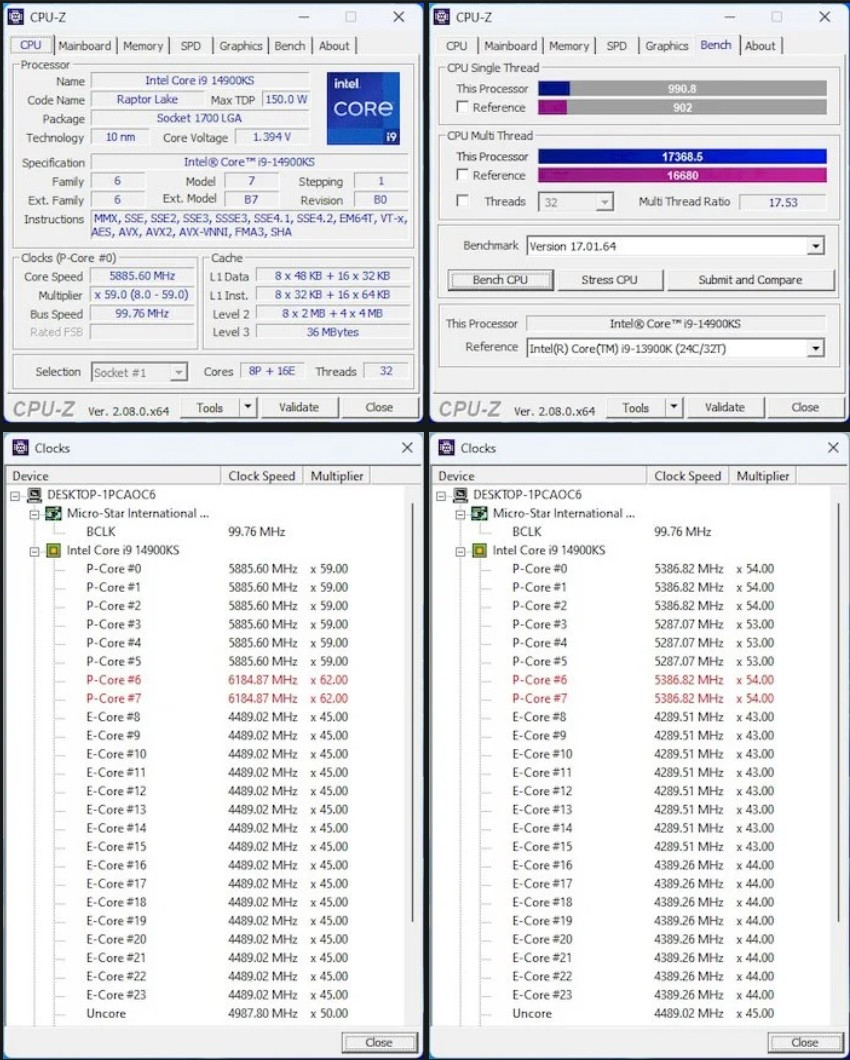
Task: Click Clock Speed column header in left Clocks
Action: click(x=262, y=476)
